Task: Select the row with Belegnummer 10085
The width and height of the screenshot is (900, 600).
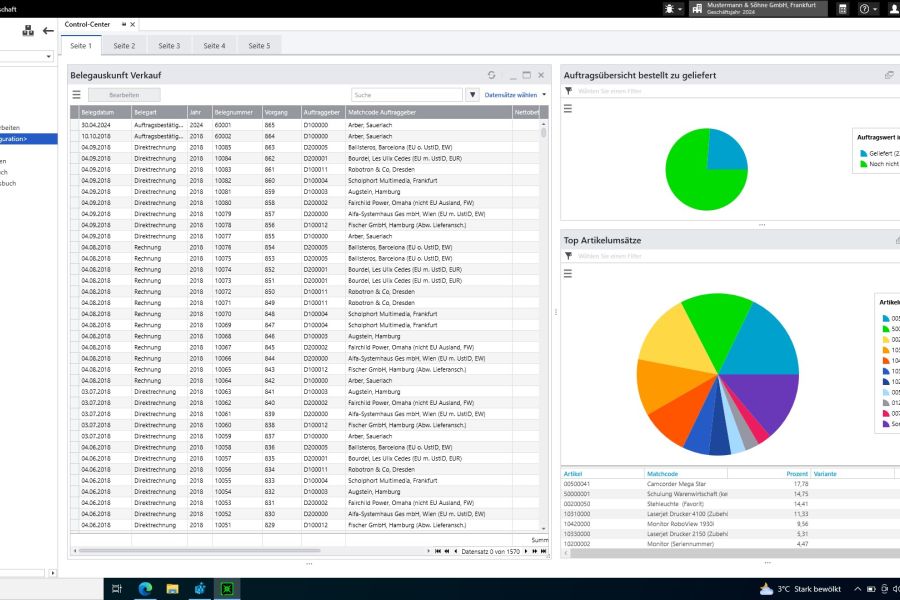Action: [x=305, y=147]
